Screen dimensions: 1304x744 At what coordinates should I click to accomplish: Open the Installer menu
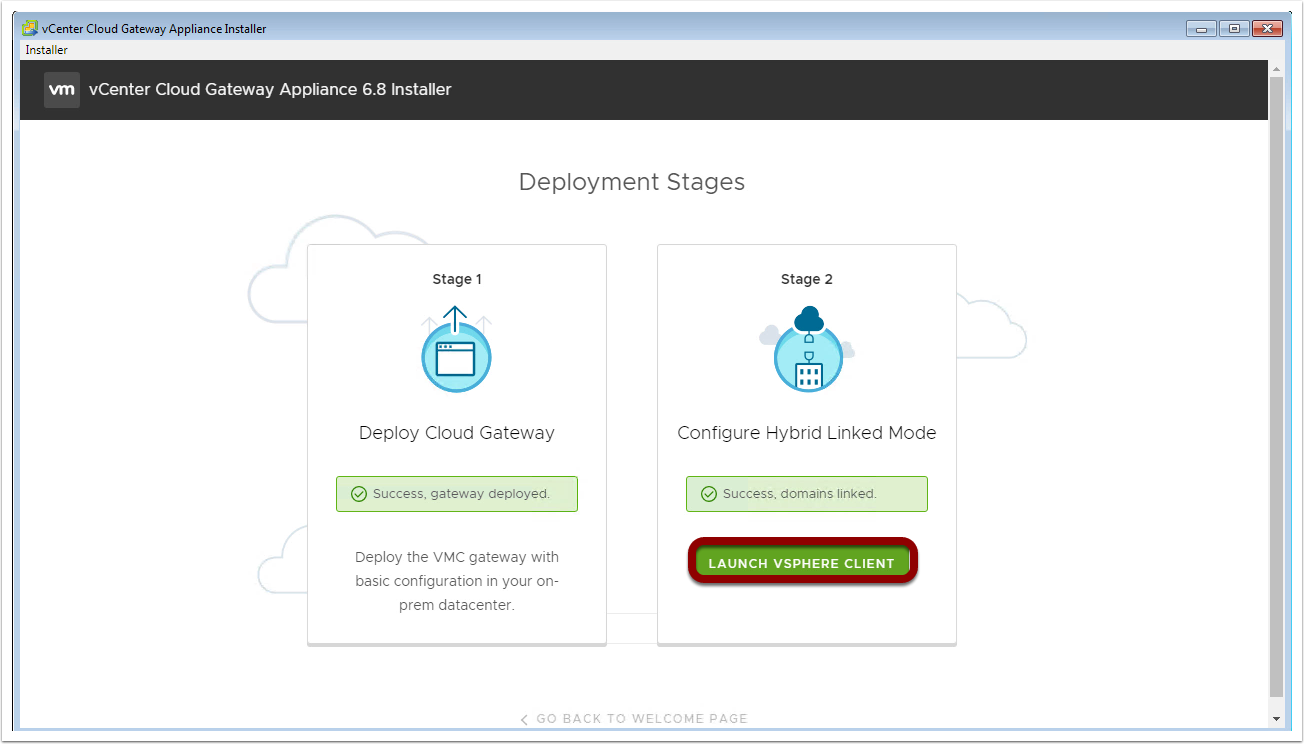[47, 50]
